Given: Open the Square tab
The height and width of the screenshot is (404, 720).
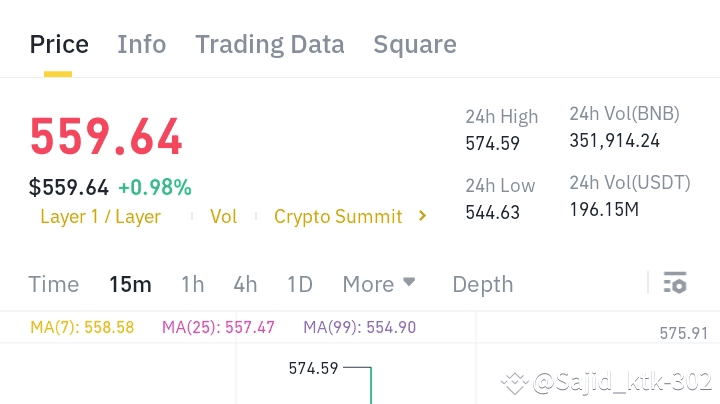Looking at the screenshot, I should coord(414,44).
